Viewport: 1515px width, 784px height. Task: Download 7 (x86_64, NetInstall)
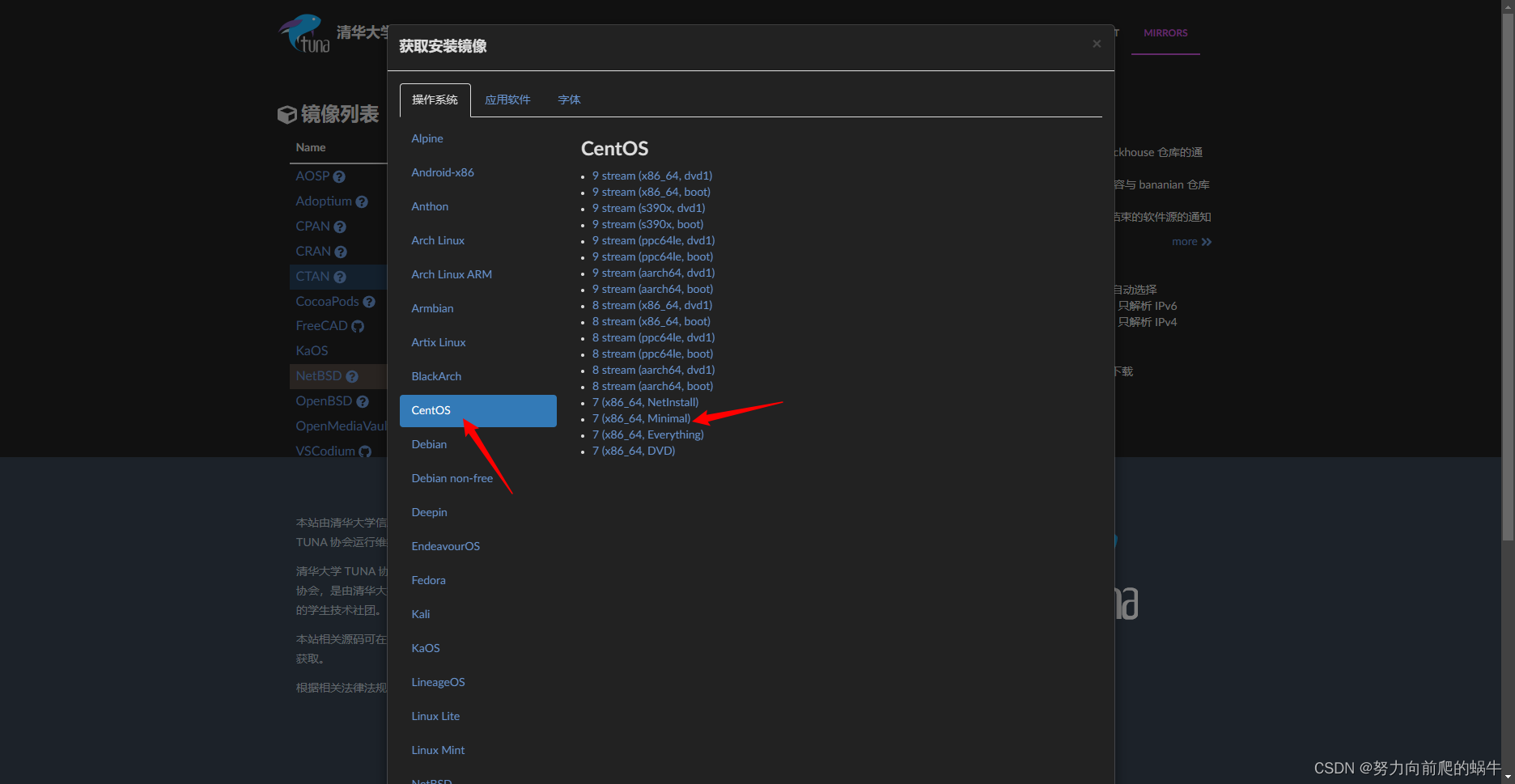point(646,402)
